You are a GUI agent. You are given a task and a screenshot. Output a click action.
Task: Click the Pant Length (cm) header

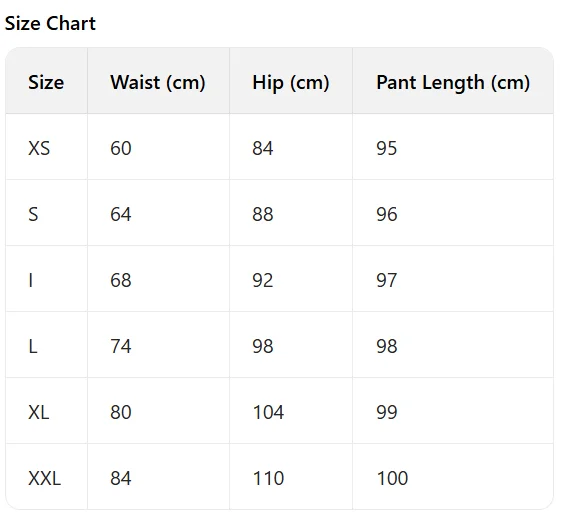pos(453,82)
